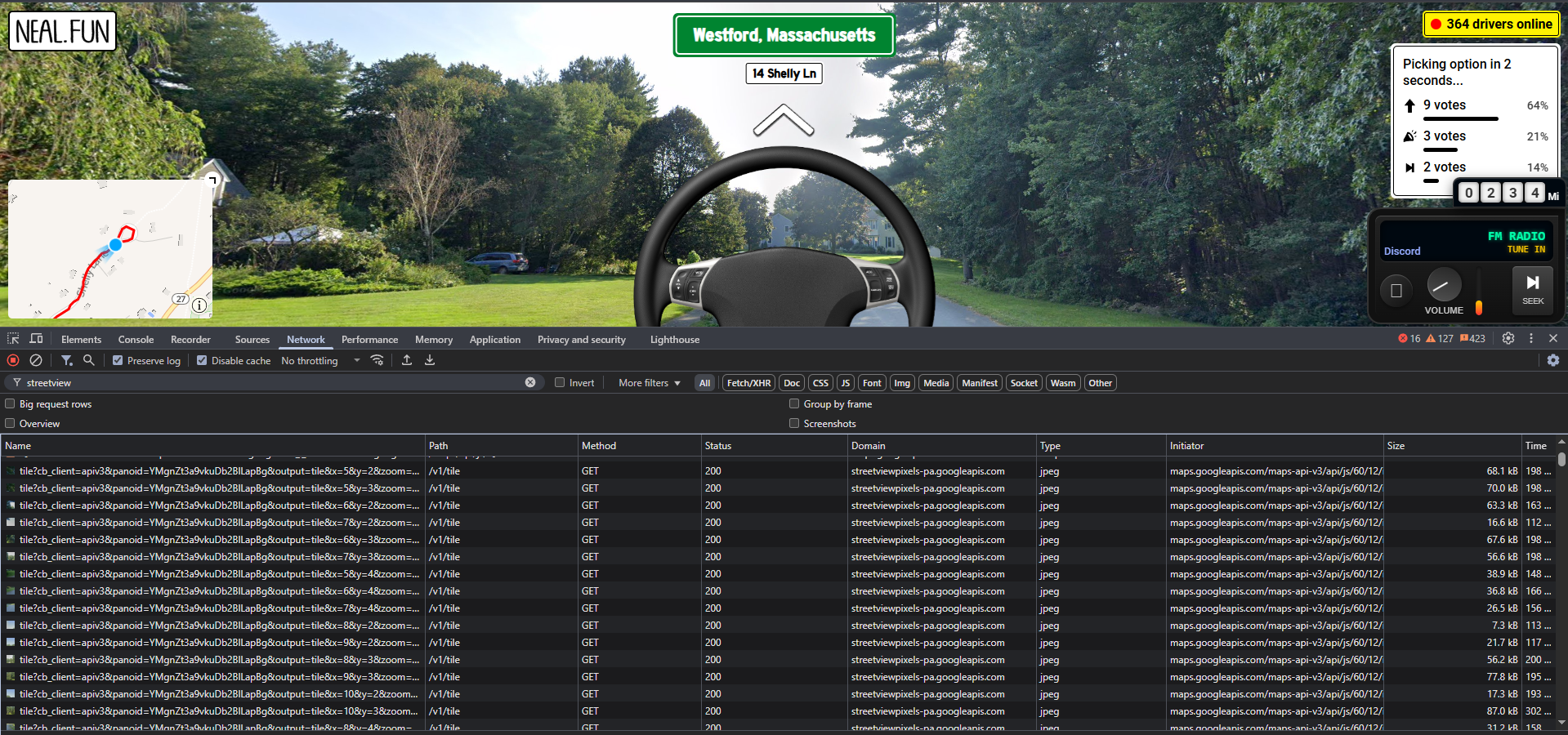Open the More filters dropdown
This screenshot has width=1568, height=735.
[650, 382]
